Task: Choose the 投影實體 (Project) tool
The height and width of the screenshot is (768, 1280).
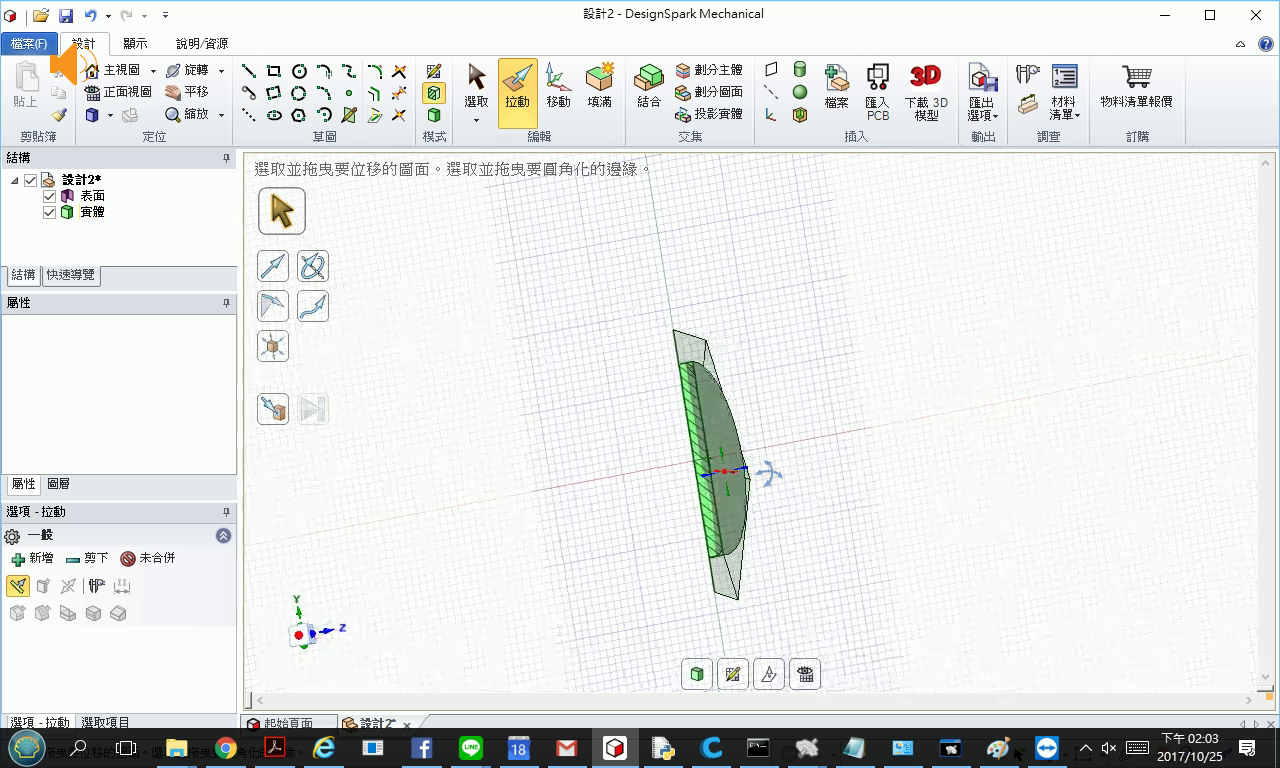Action: (709, 114)
